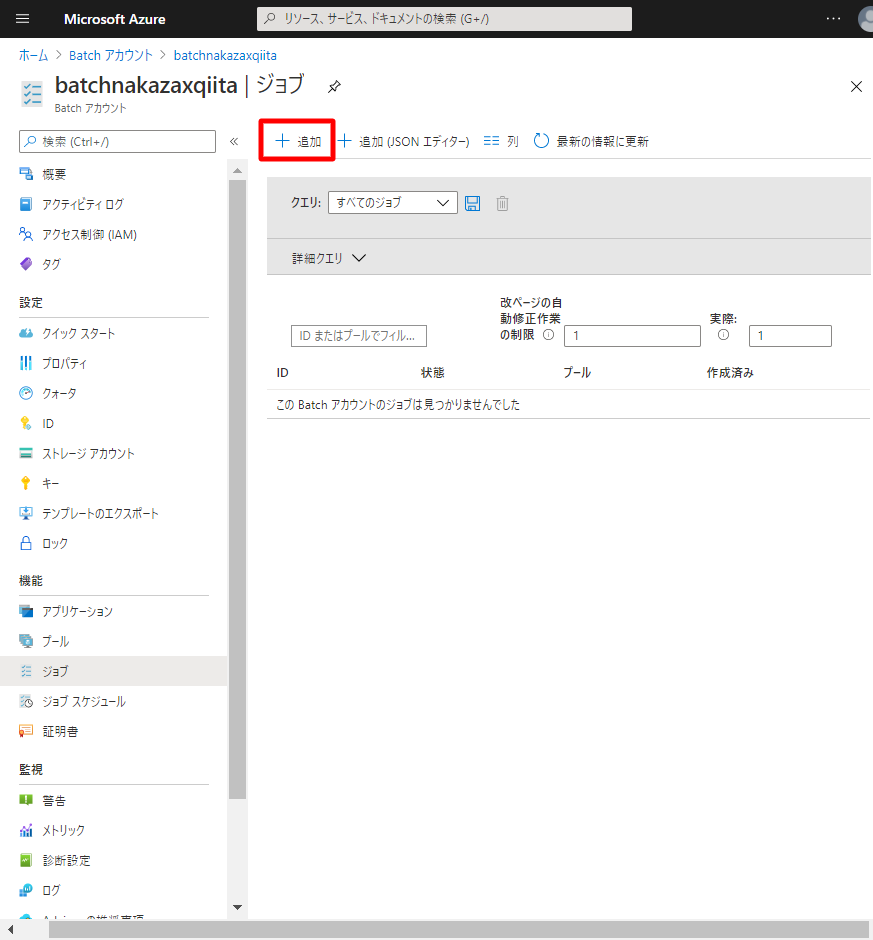This screenshot has height=940, width=873.
Task: Open batchnakazaxqiita breadcrumb link
Action: pos(225,55)
